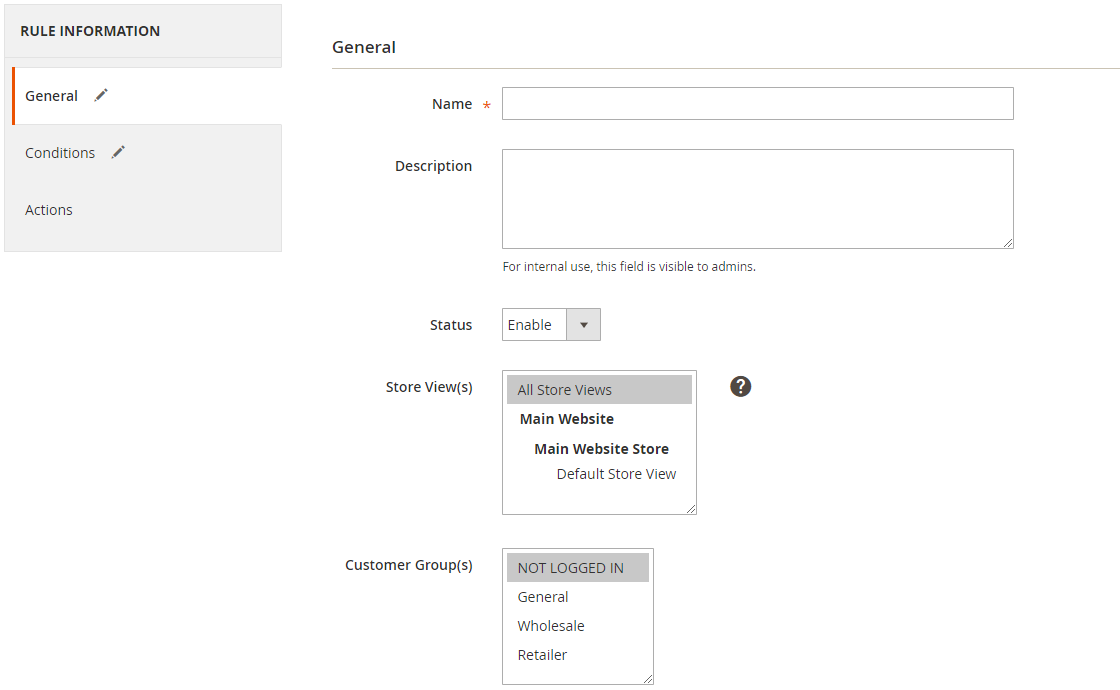This screenshot has width=1120, height=690.
Task: Select All Store Views option
Action: pos(598,390)
